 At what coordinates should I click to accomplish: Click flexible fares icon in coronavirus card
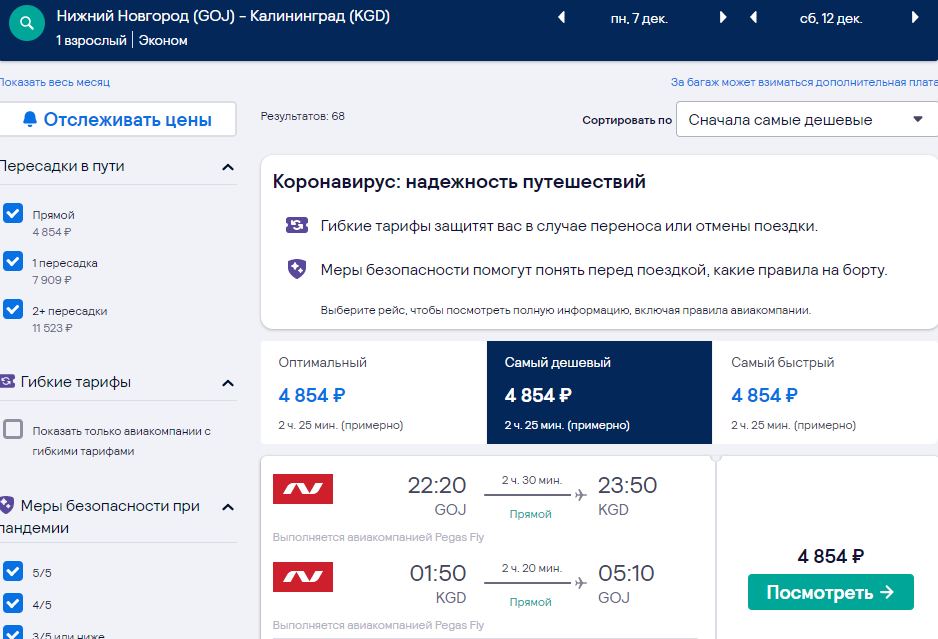coord(297,225)
